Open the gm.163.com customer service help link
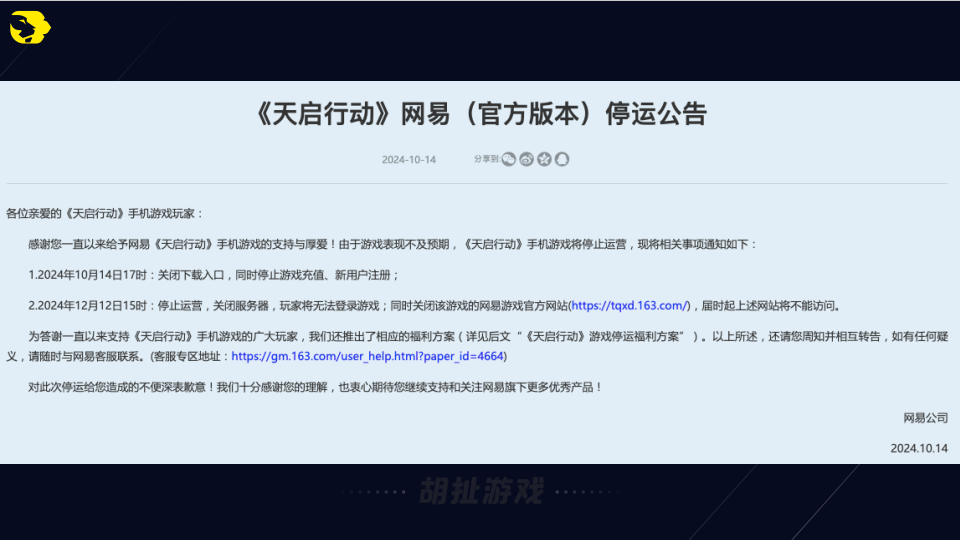 (x=367, y=356)
